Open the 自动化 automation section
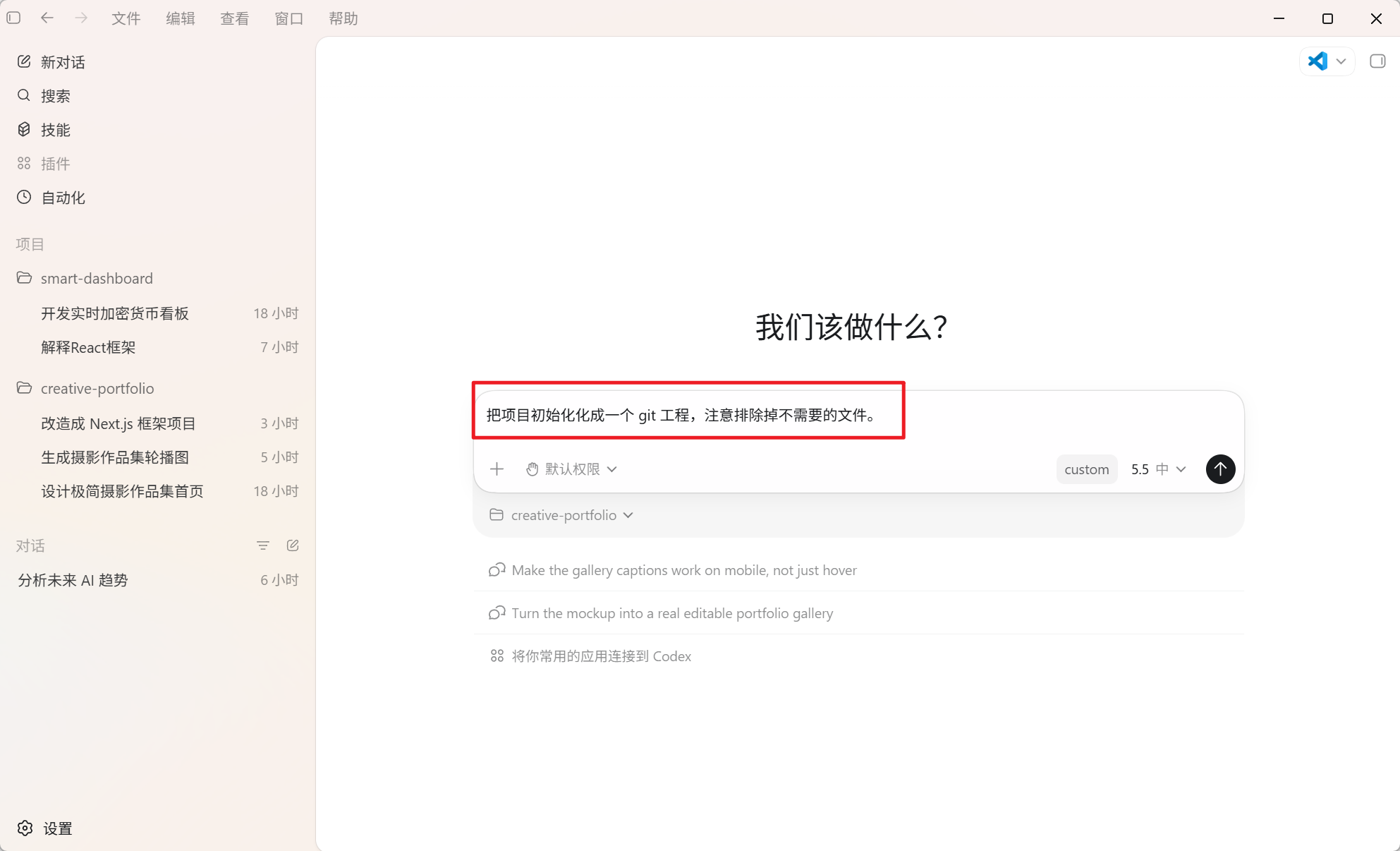This screenshot has width=1400, height=851. tap(158, 198)
